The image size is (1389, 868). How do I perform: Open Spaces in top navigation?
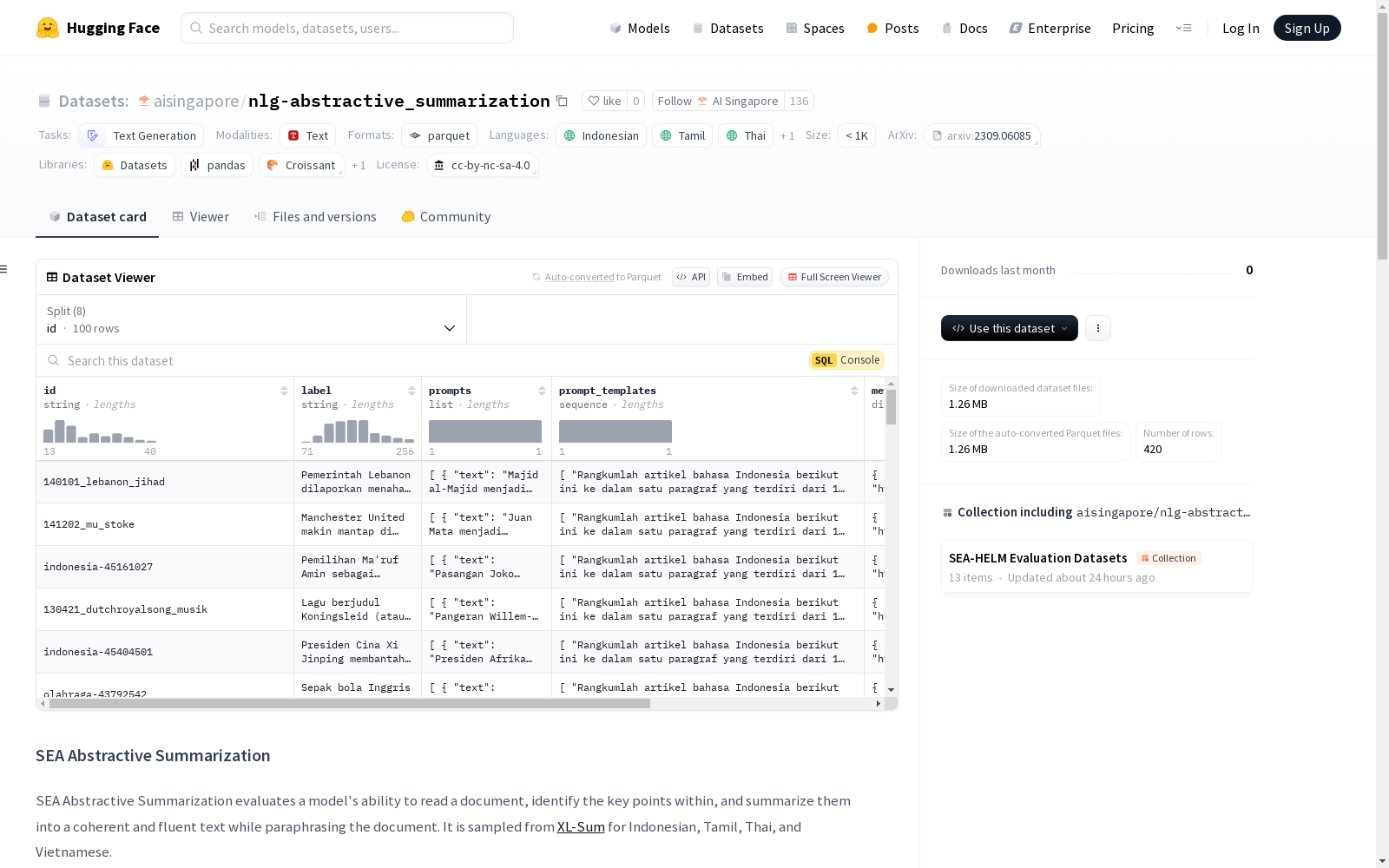coord(815,28)
